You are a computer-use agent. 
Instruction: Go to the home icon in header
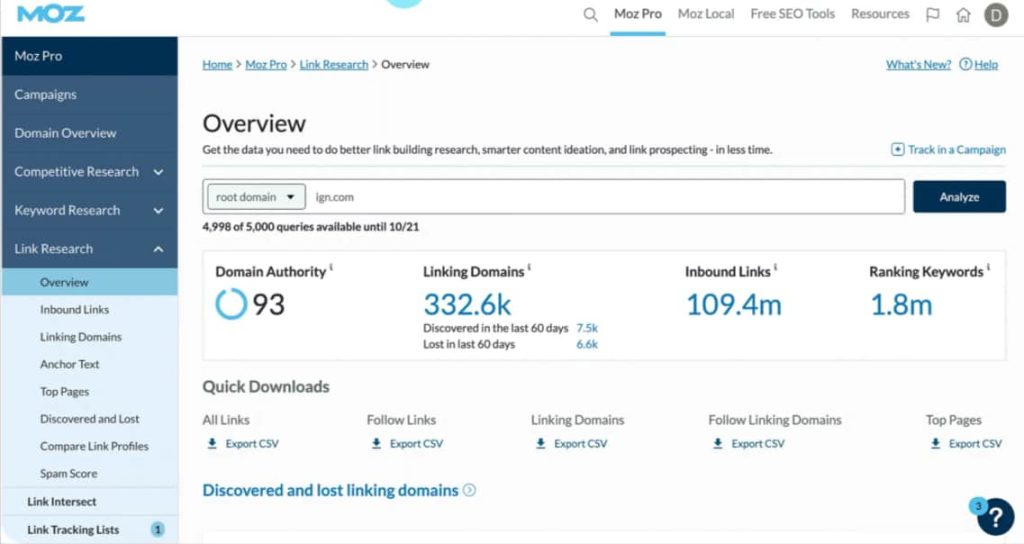[963, 14]
